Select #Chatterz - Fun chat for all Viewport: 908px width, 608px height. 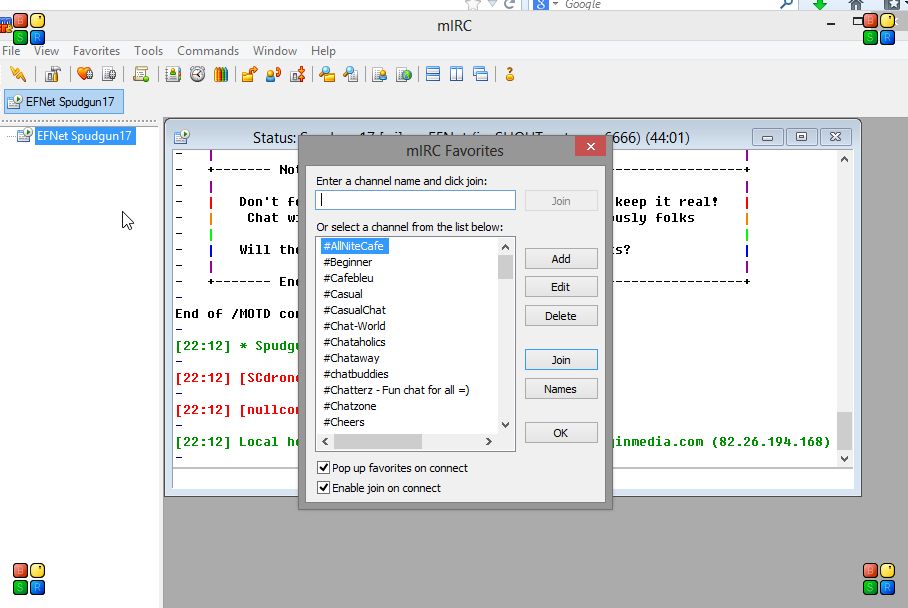click(x=396, y=390)
